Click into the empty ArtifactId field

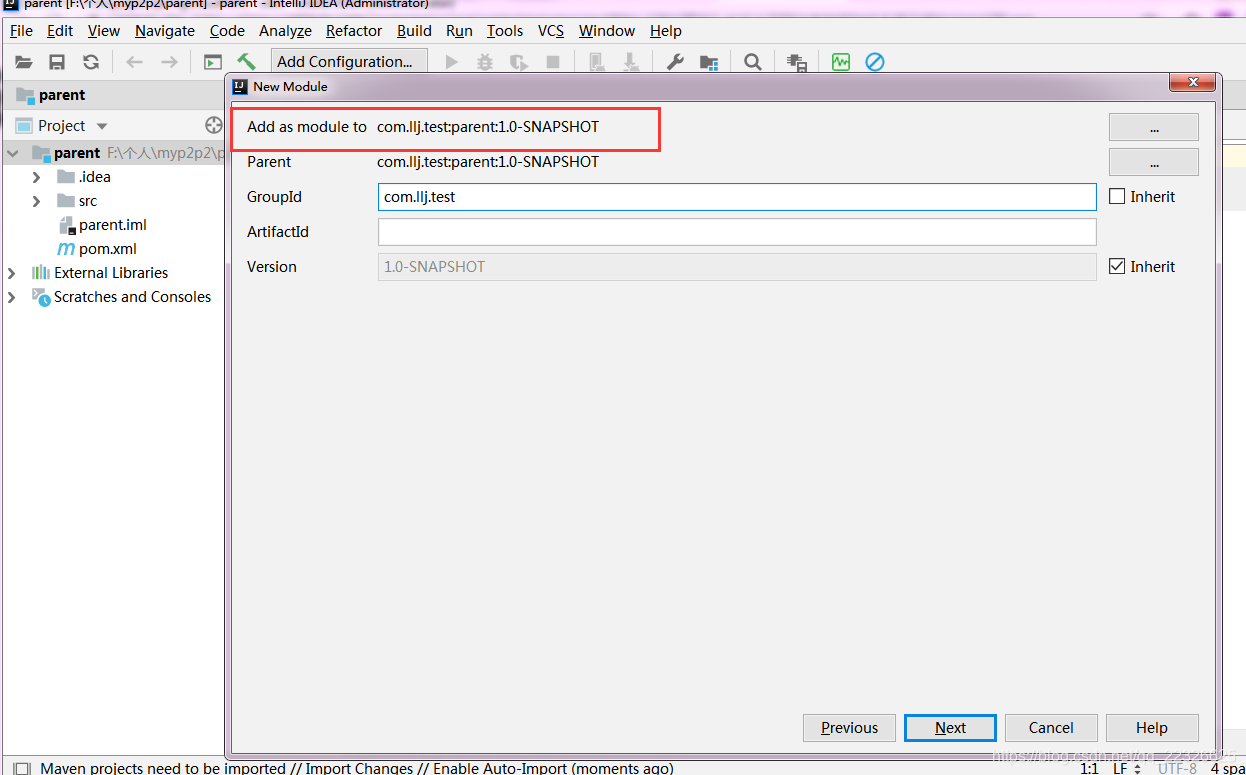click(737, 232)
